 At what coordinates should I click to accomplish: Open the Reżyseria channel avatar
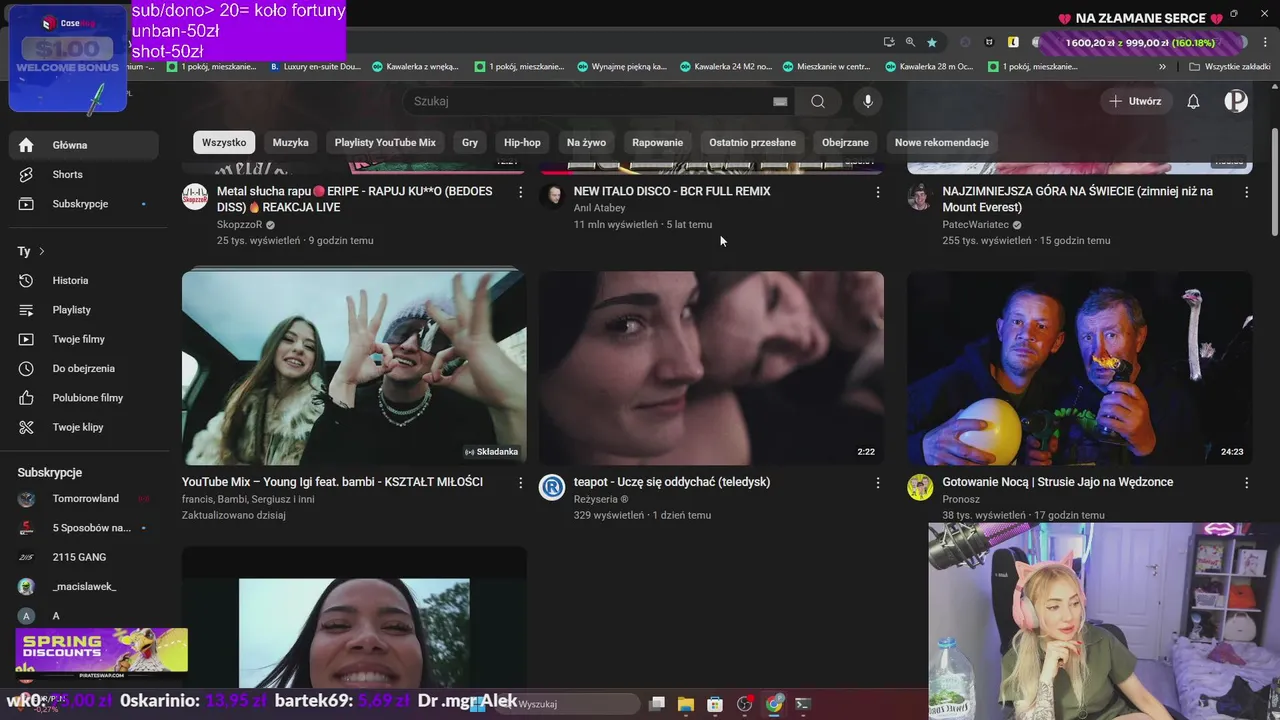point(552,487)
